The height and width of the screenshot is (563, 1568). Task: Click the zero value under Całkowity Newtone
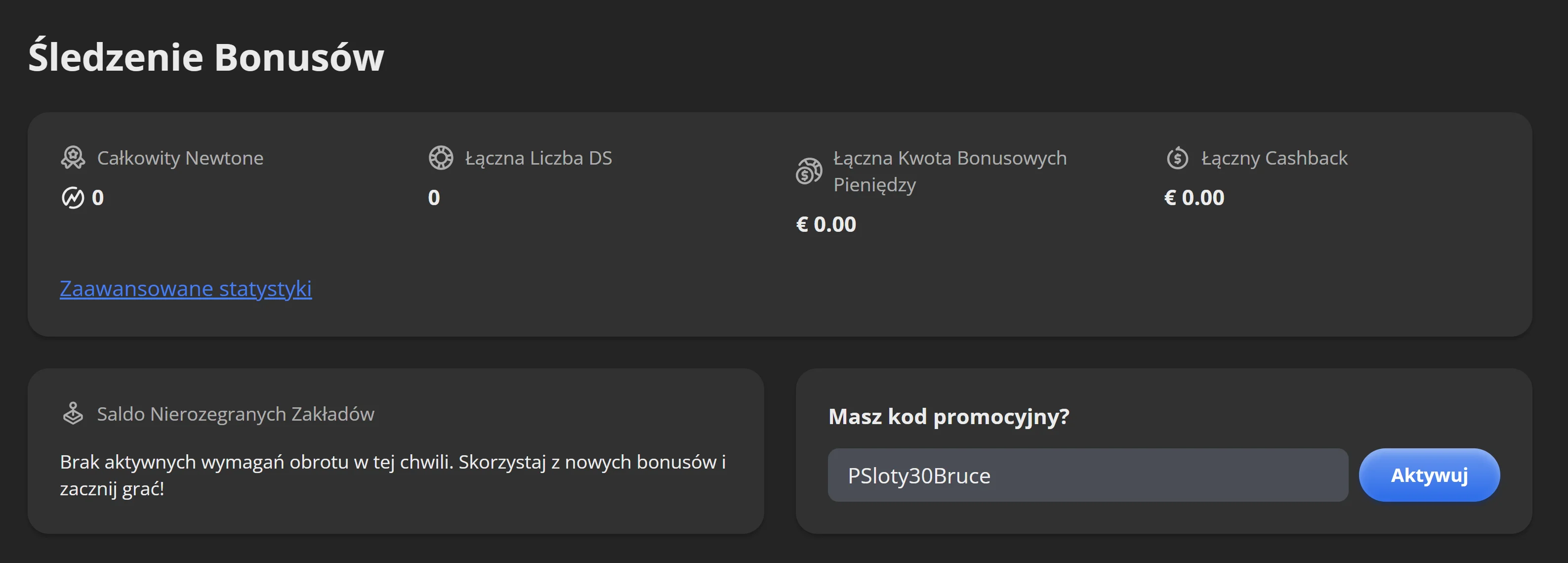97,197
